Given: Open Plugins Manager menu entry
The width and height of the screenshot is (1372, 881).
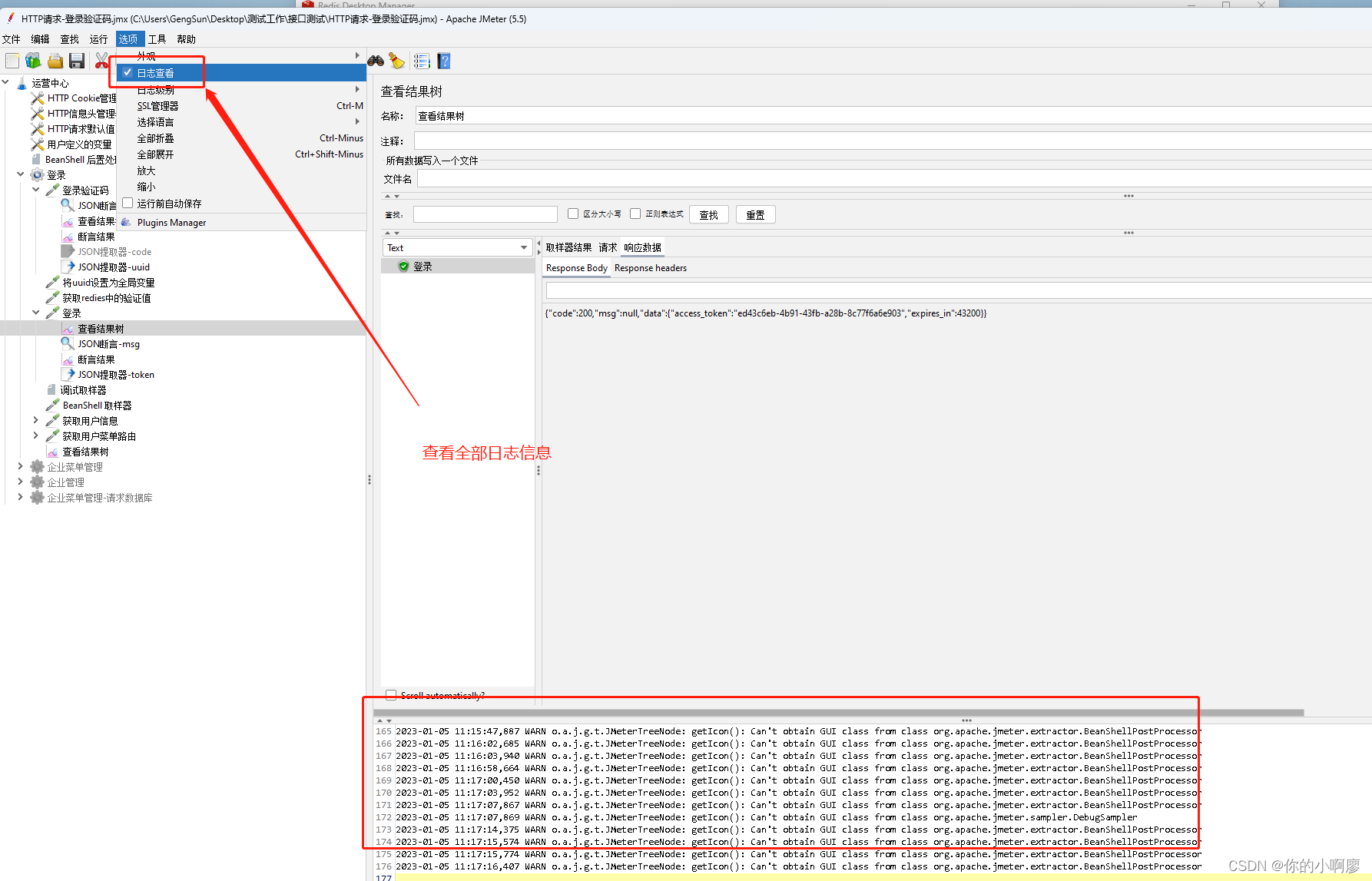Looking at the screenshot, I should pos(242,223).
